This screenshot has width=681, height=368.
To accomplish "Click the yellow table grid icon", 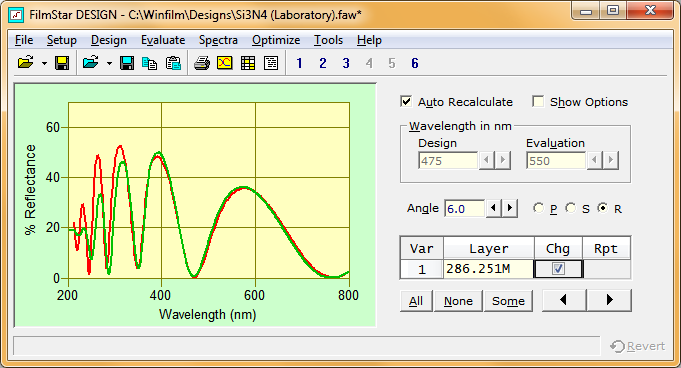I will pos(248,63).
